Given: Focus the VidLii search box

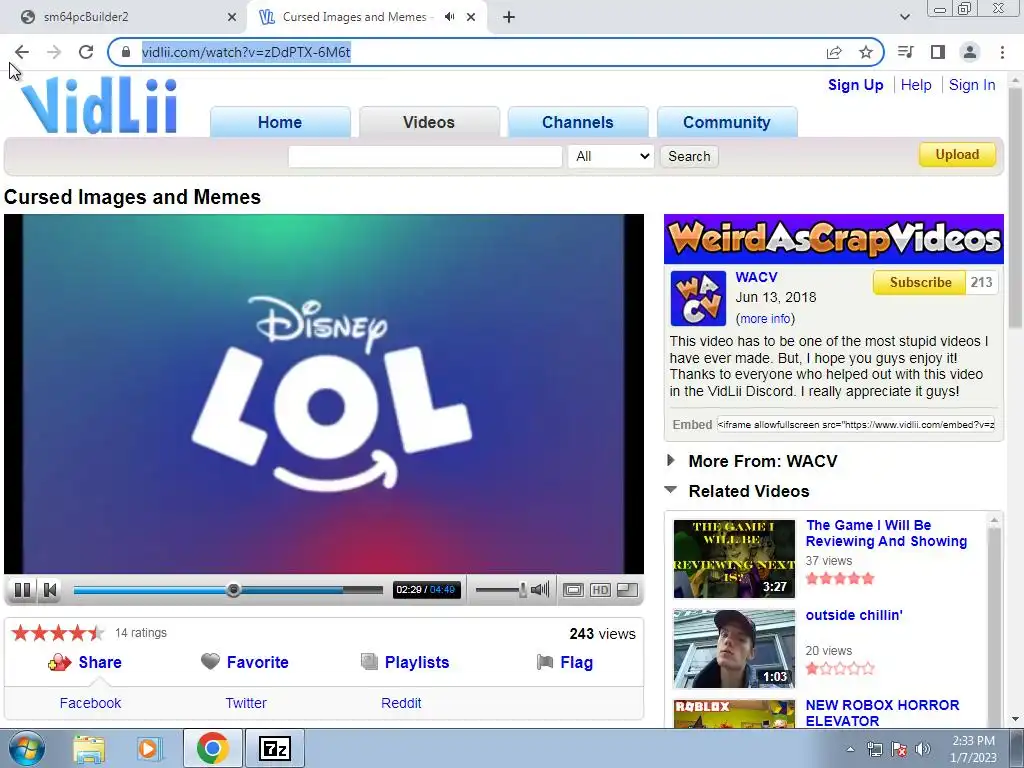Looking at the screenshot, I should (424, 157).
